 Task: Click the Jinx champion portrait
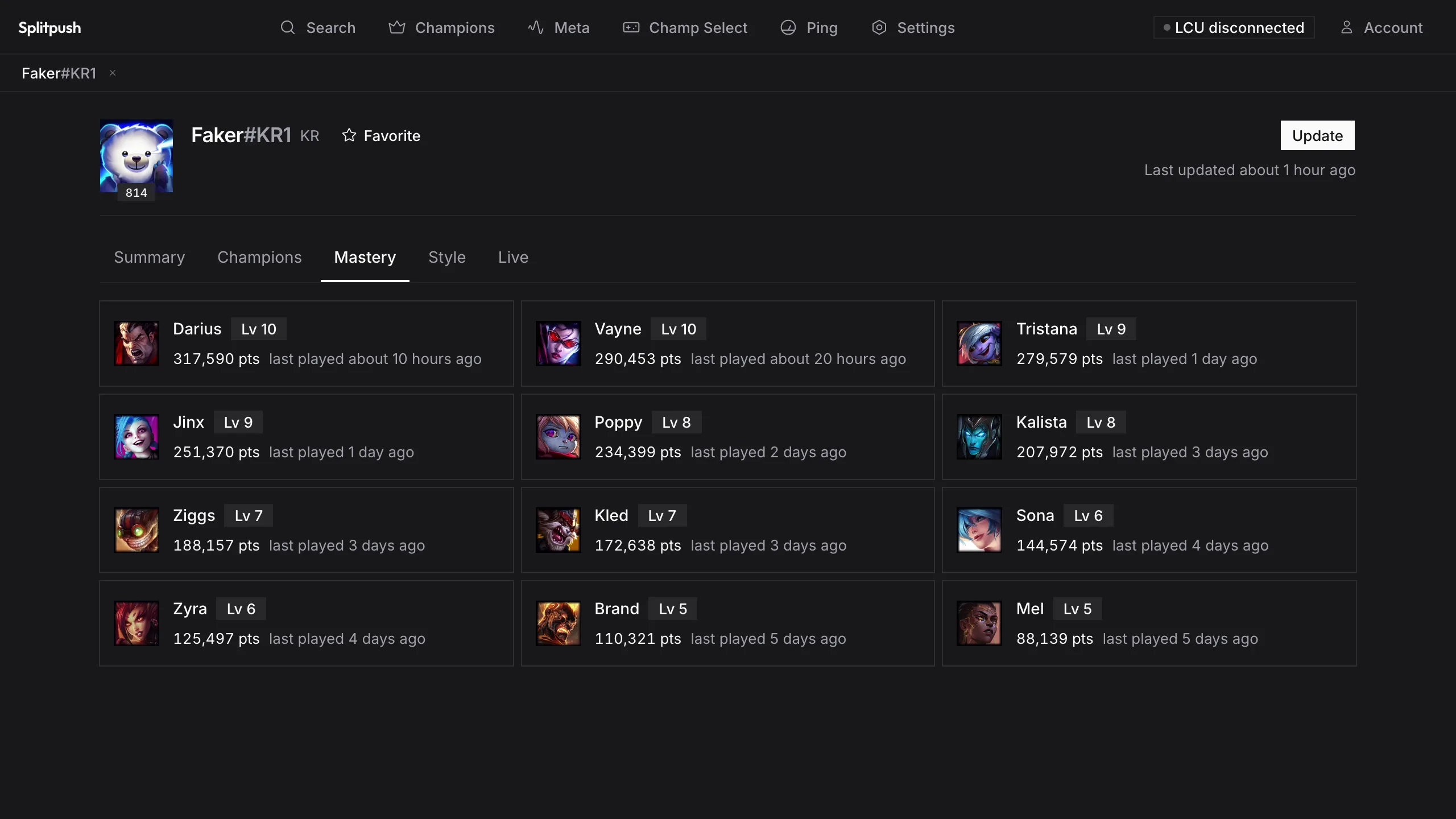[136, 437]
